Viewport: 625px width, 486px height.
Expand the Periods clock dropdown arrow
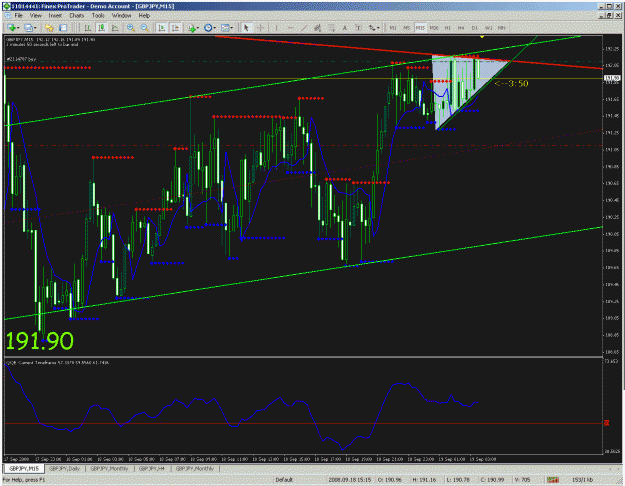pyautogui.click(x=214, y=28)
